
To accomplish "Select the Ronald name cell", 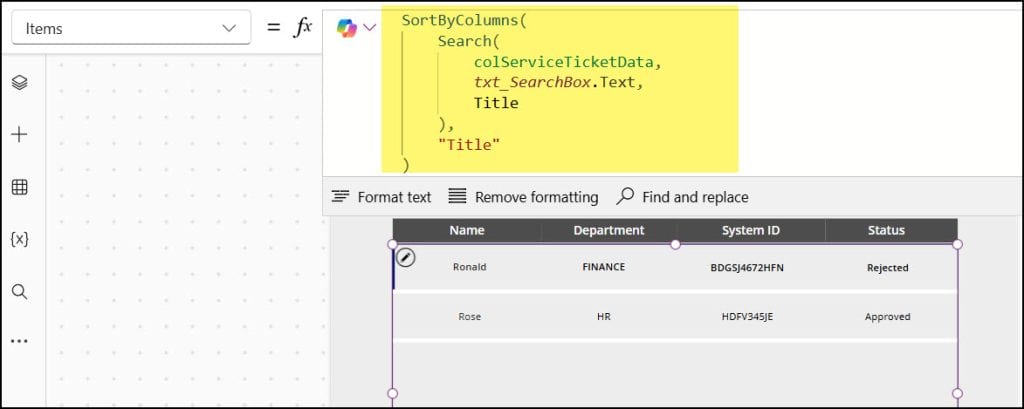I will click(x=470, y=267).
